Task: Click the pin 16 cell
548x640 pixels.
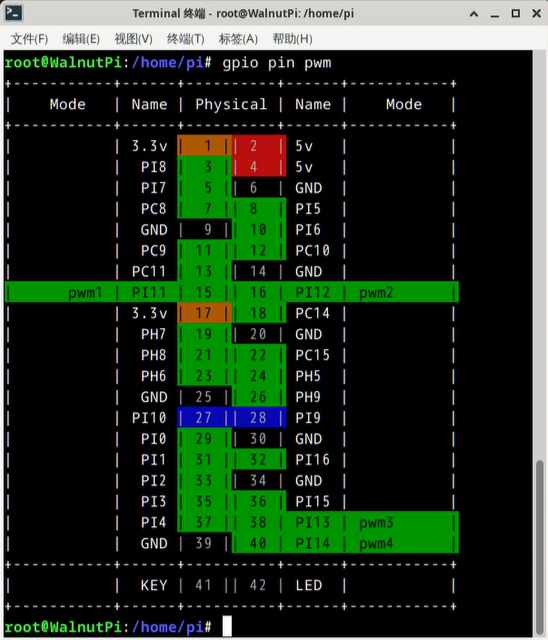Action: (x=259, y=292)
